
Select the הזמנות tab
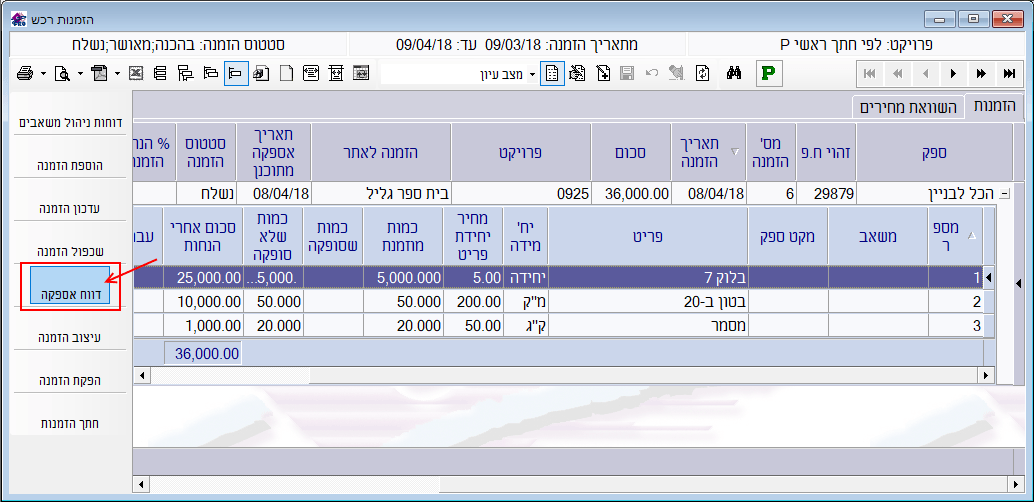[994, 107]
